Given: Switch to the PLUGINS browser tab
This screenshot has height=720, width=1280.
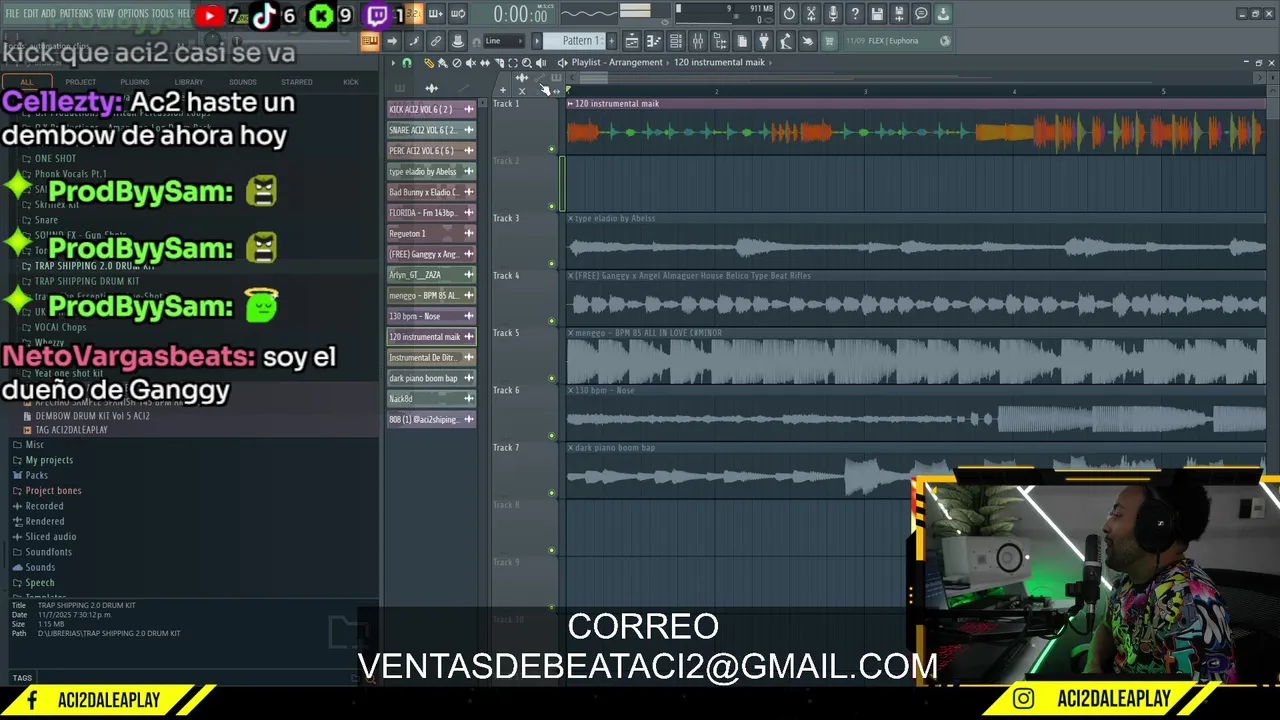Looking at the screenshot, I should 135,82.
